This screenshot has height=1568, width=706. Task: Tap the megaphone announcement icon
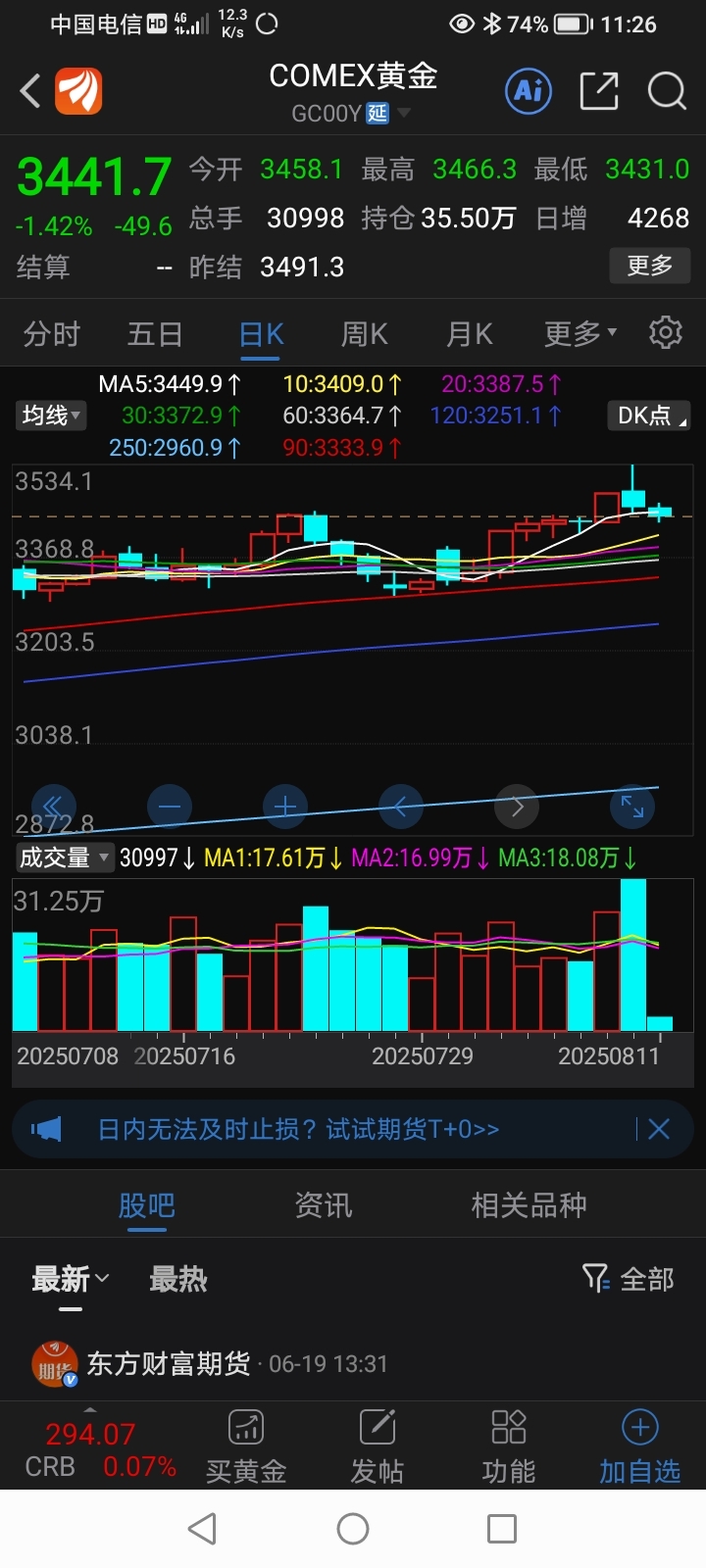pos(46,1129)
